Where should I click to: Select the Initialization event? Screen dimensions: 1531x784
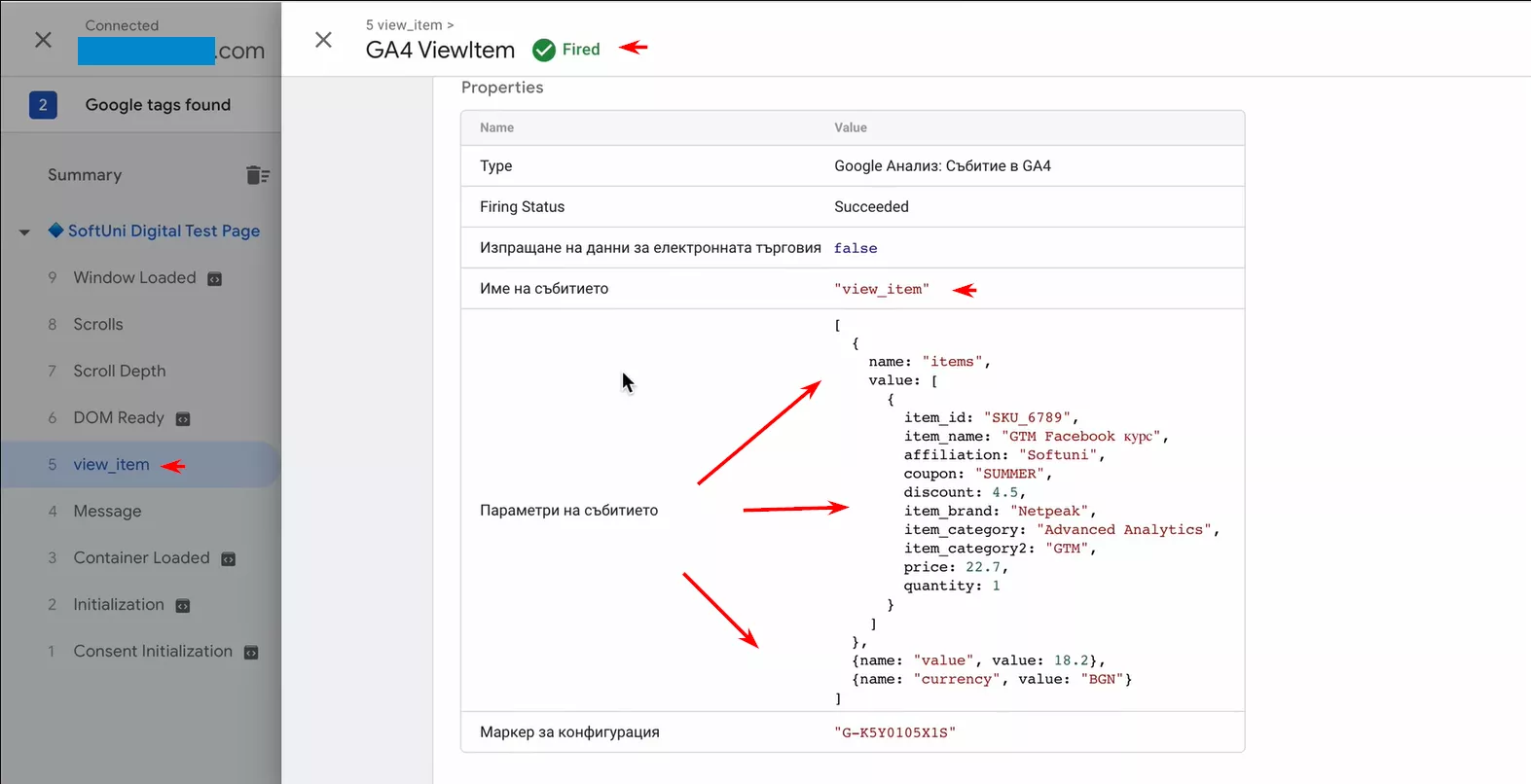(x=119, y=604)
